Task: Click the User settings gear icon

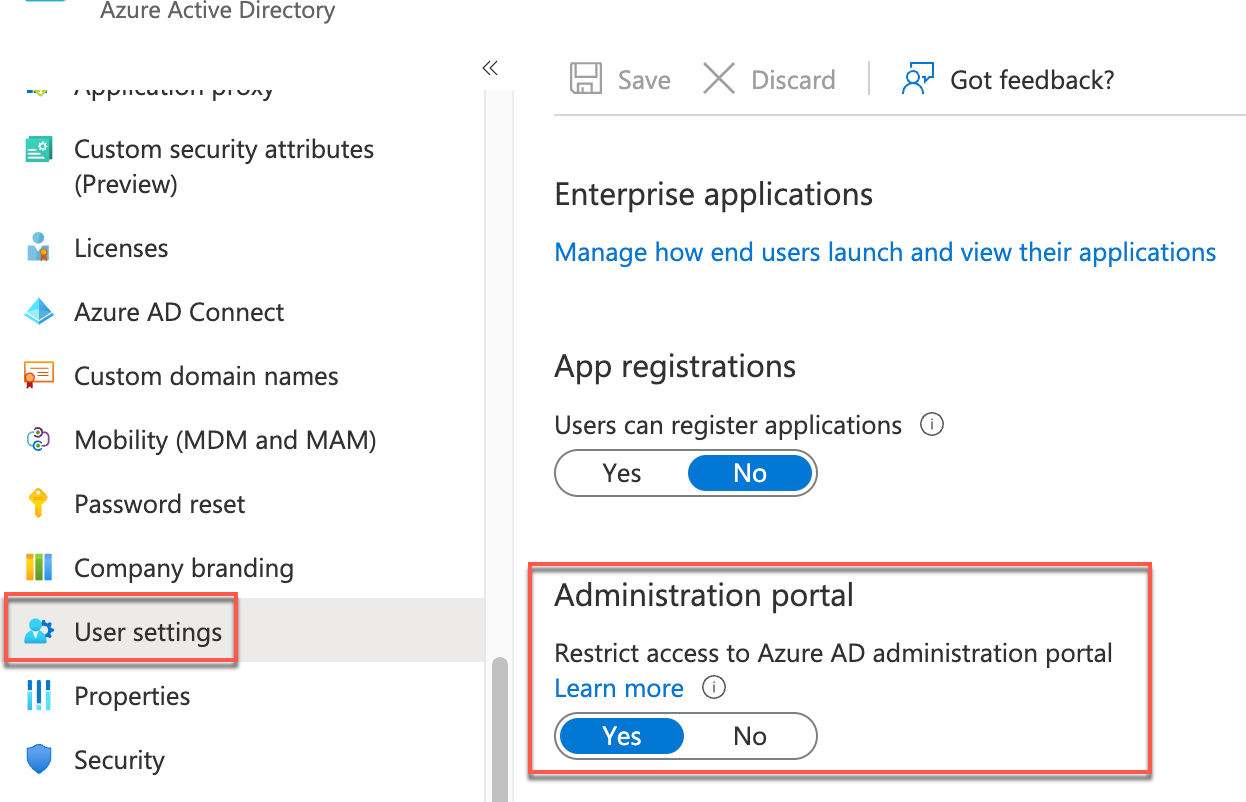Action: (38, 632)
